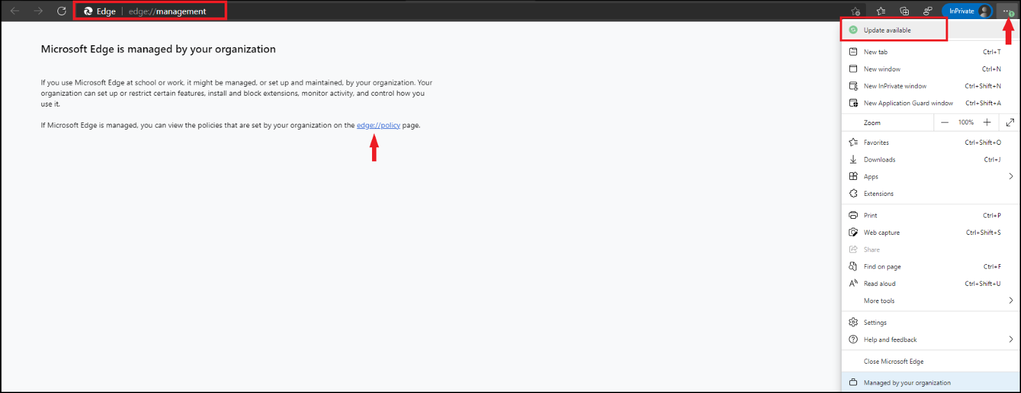This screenshot has width=1021, height=393.
Task: Open the Settings and more ellipsis menu
Action: (x=1007, y=11)
